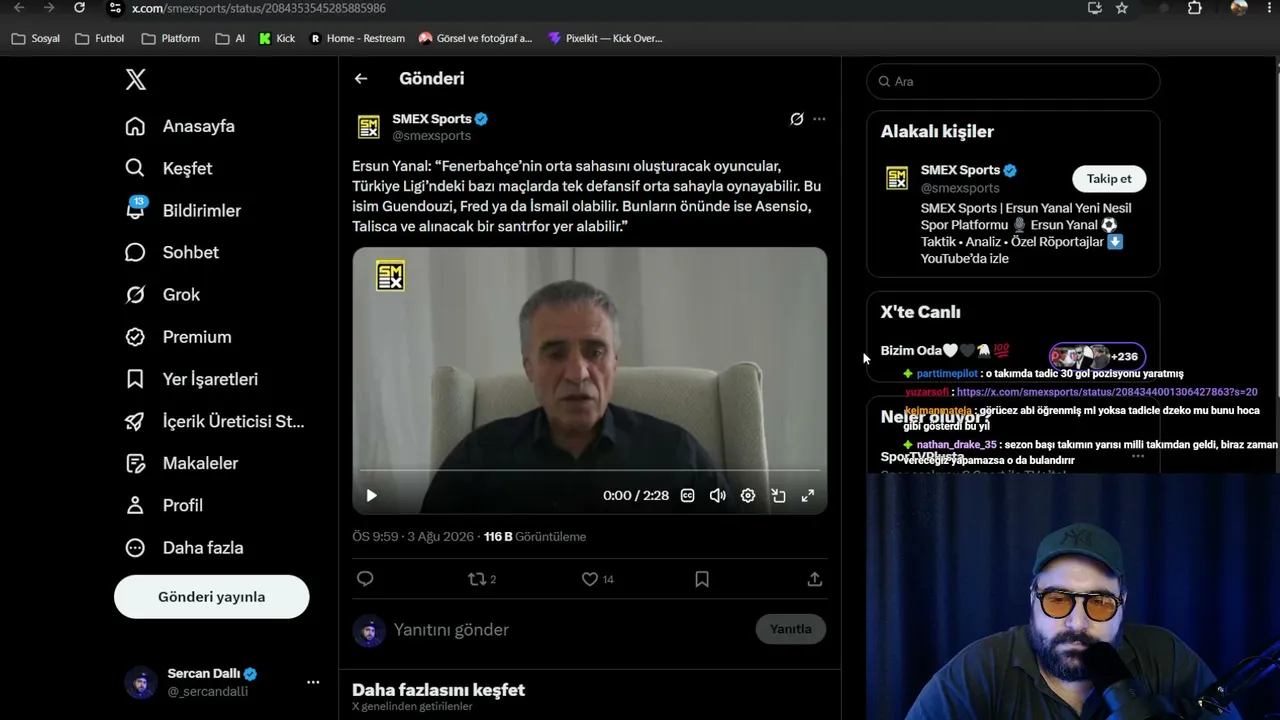Open the post's more options menu
Image resolution: width=1280 pixels, height=720 pixels.
[x=819, y=119]
